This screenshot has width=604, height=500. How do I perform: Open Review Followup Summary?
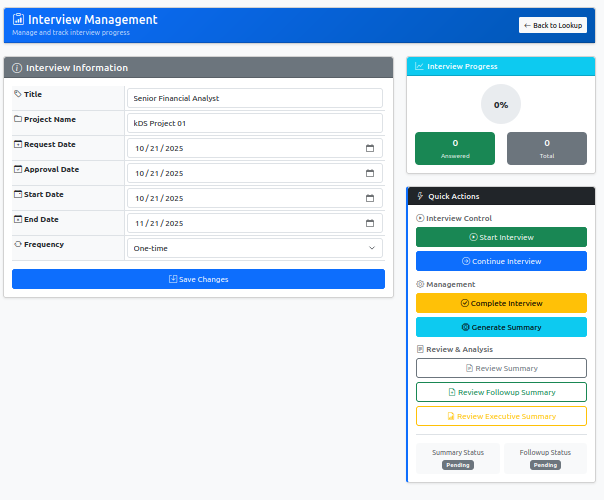[x=501, y=392]
